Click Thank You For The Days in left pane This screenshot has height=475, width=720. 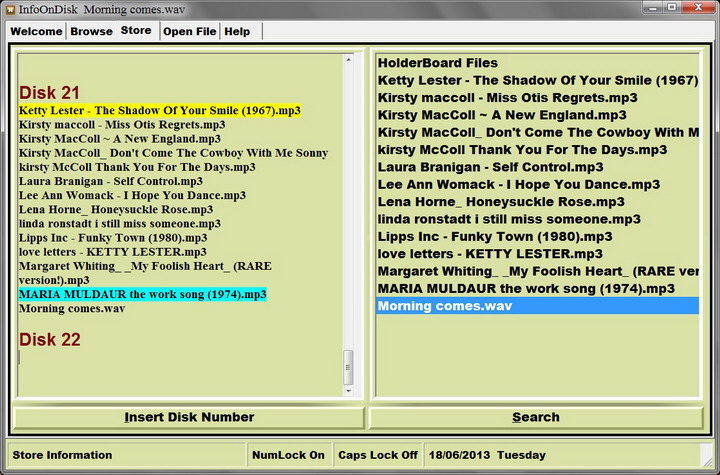137,167
